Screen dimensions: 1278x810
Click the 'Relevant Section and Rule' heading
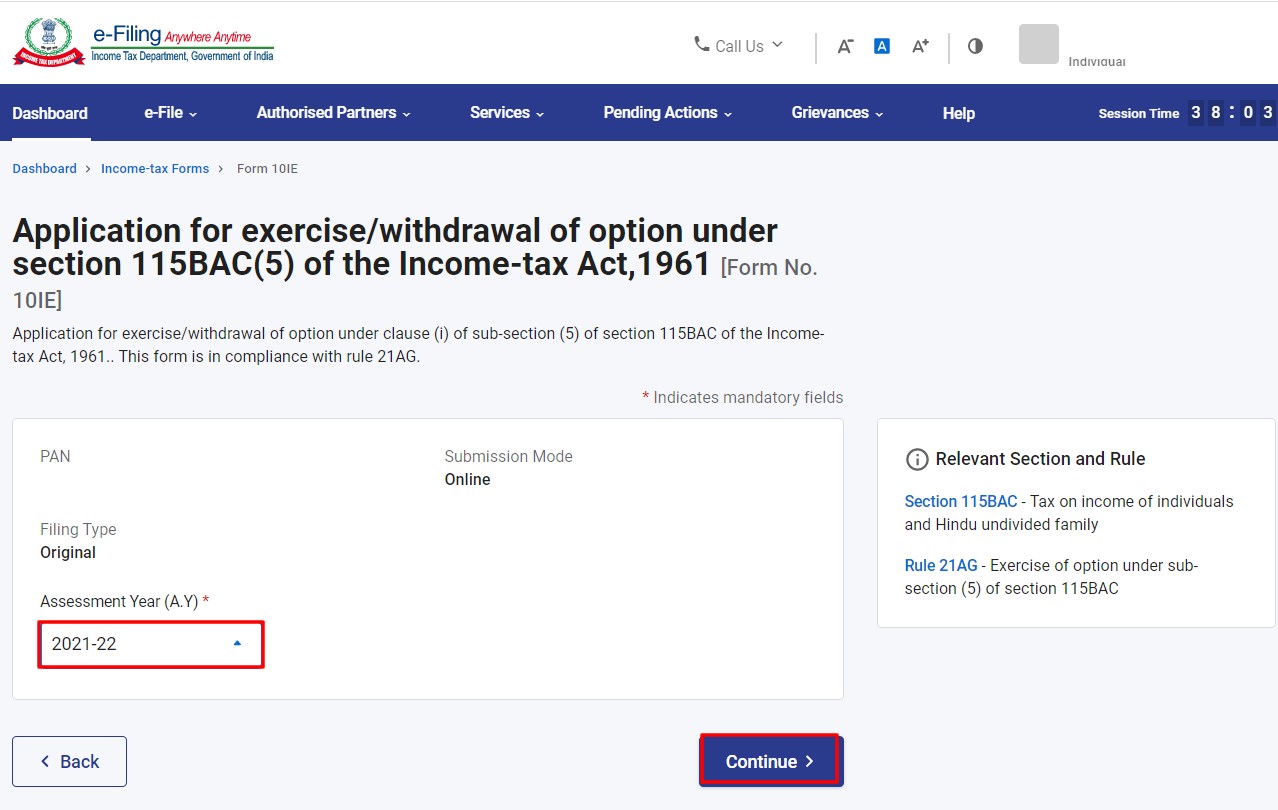pyautogui.click(x=1040, y=459)
